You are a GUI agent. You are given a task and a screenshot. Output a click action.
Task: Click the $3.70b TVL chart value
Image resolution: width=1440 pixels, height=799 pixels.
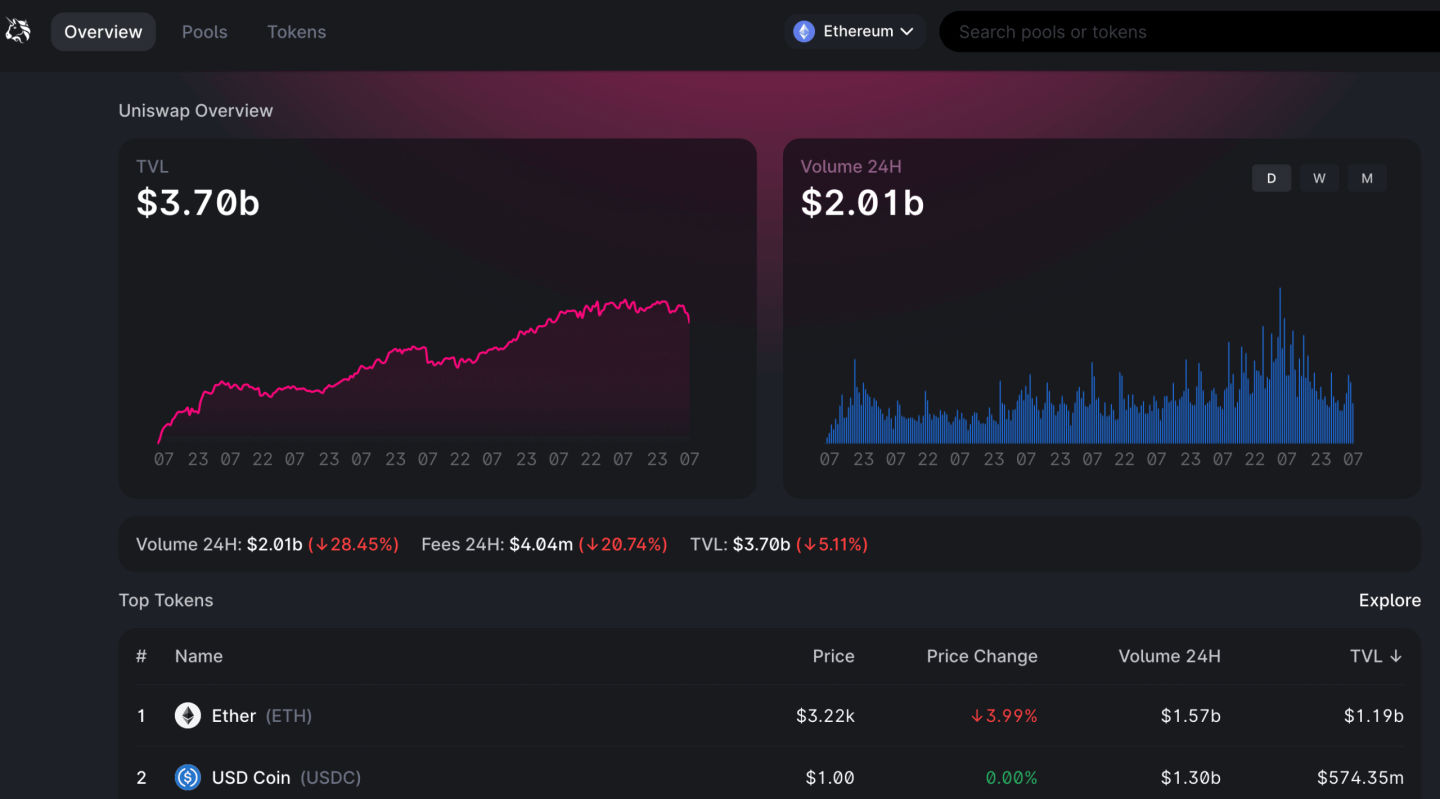pyautogui.click(x=198, y=203)
